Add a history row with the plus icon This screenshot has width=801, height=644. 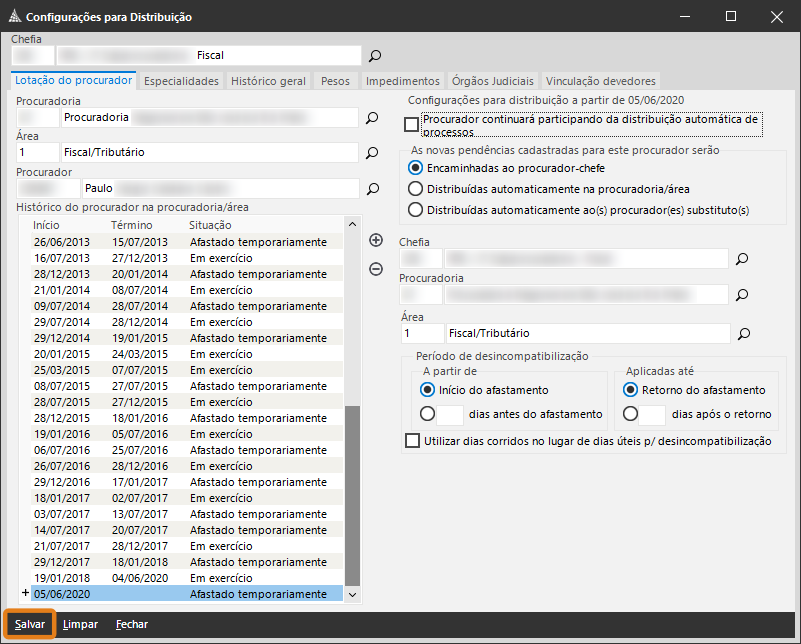(376, 240)
